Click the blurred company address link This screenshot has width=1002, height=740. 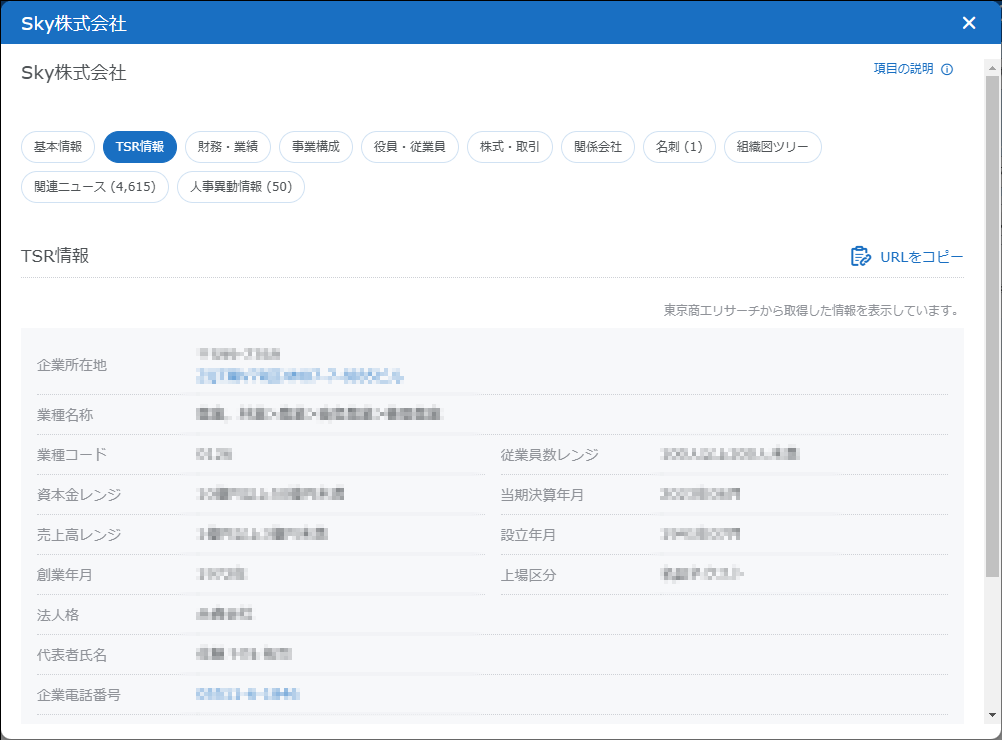pyautogui.click(x=300, y=376)
